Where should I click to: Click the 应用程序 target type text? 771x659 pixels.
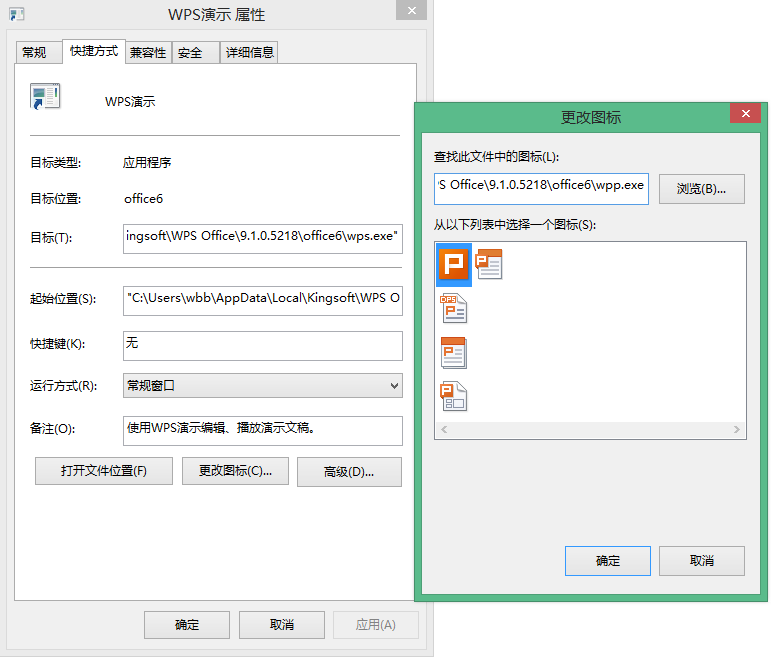[x=147, y=163]
